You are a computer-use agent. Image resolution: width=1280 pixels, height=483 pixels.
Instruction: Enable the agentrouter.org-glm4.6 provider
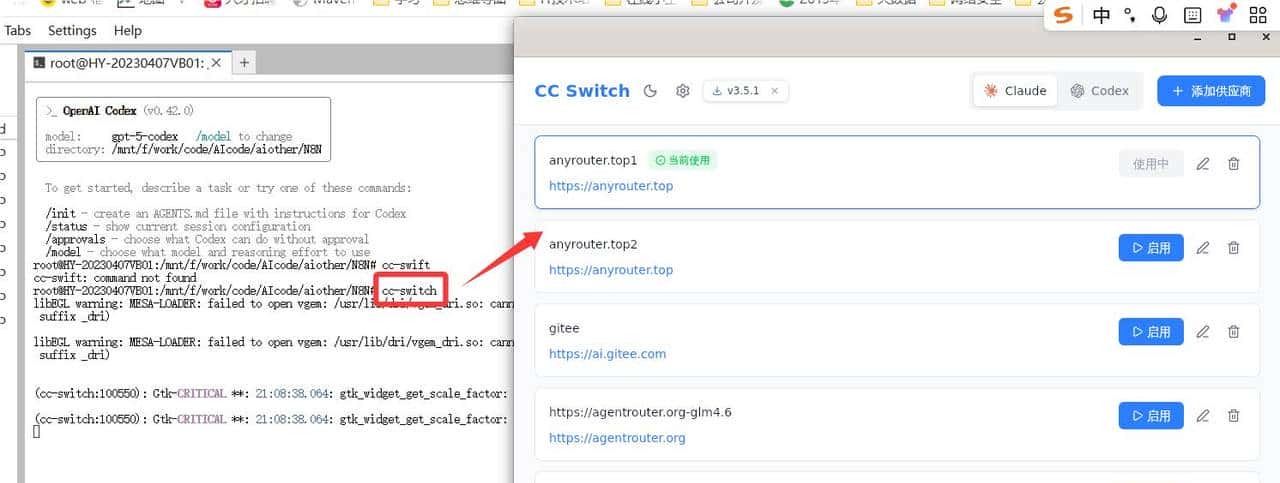1151,415
